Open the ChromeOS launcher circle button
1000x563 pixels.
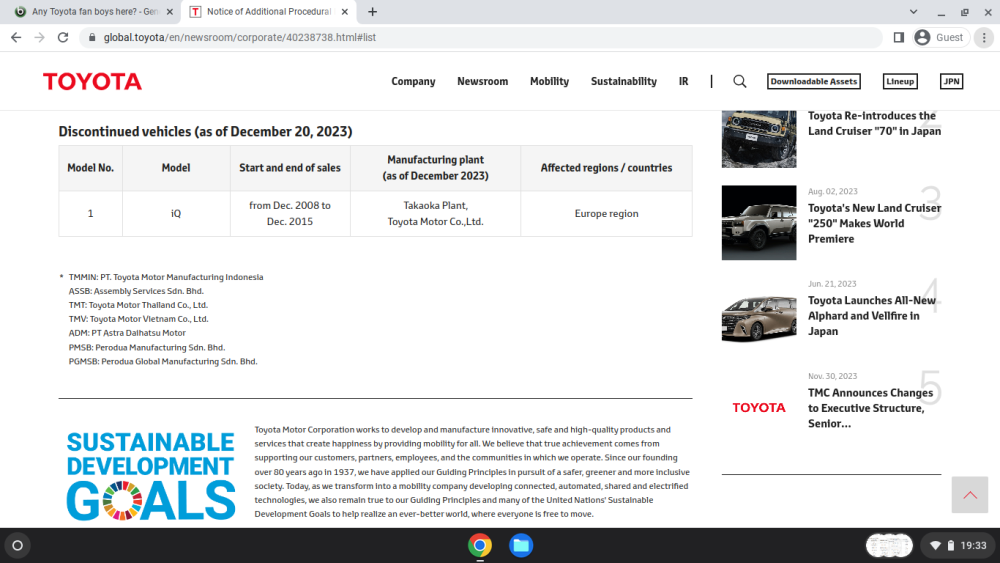point(18,546)
